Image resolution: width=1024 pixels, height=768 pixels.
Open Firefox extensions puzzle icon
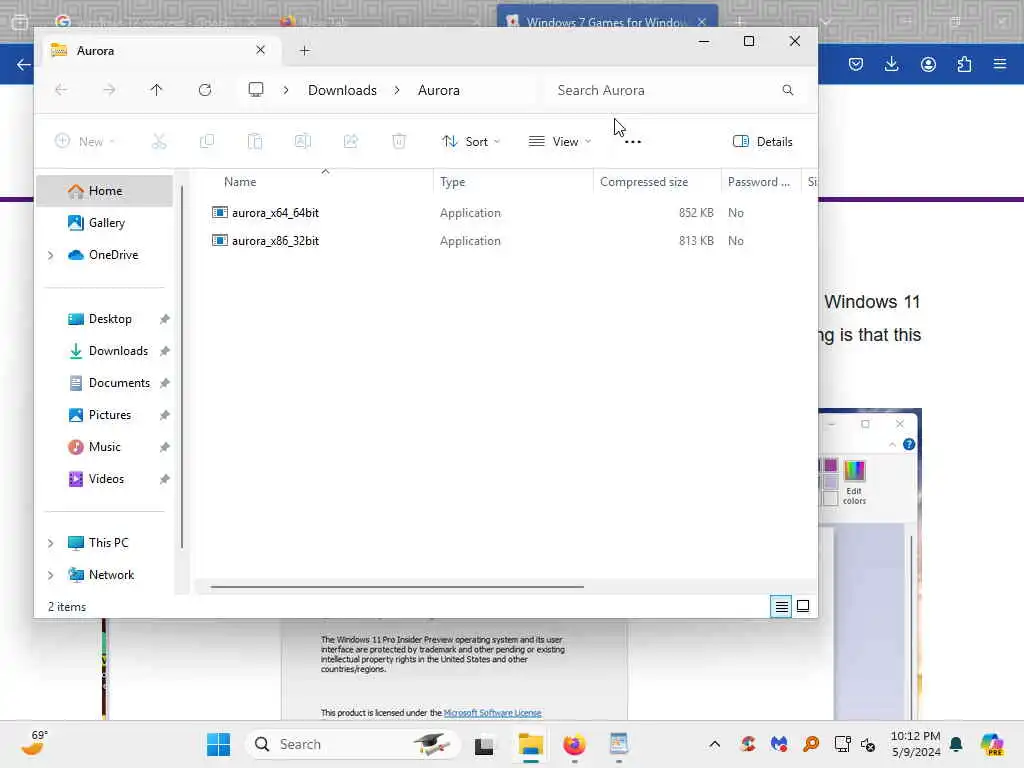(964, 64)
